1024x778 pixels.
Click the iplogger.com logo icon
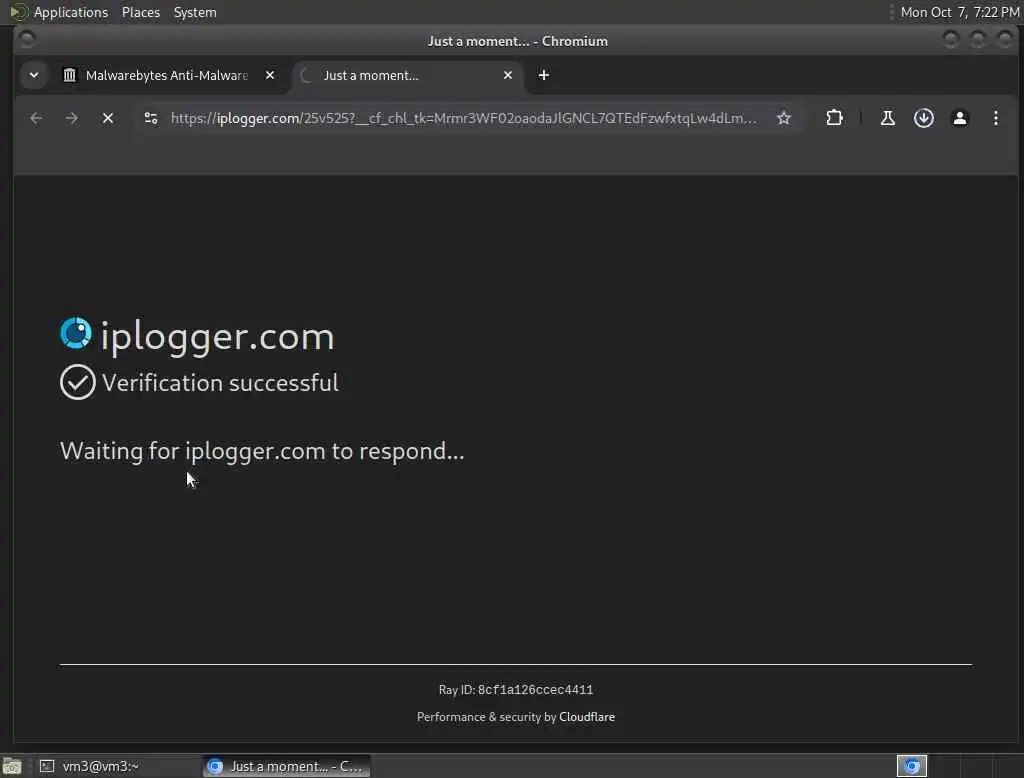click(76, 333)
